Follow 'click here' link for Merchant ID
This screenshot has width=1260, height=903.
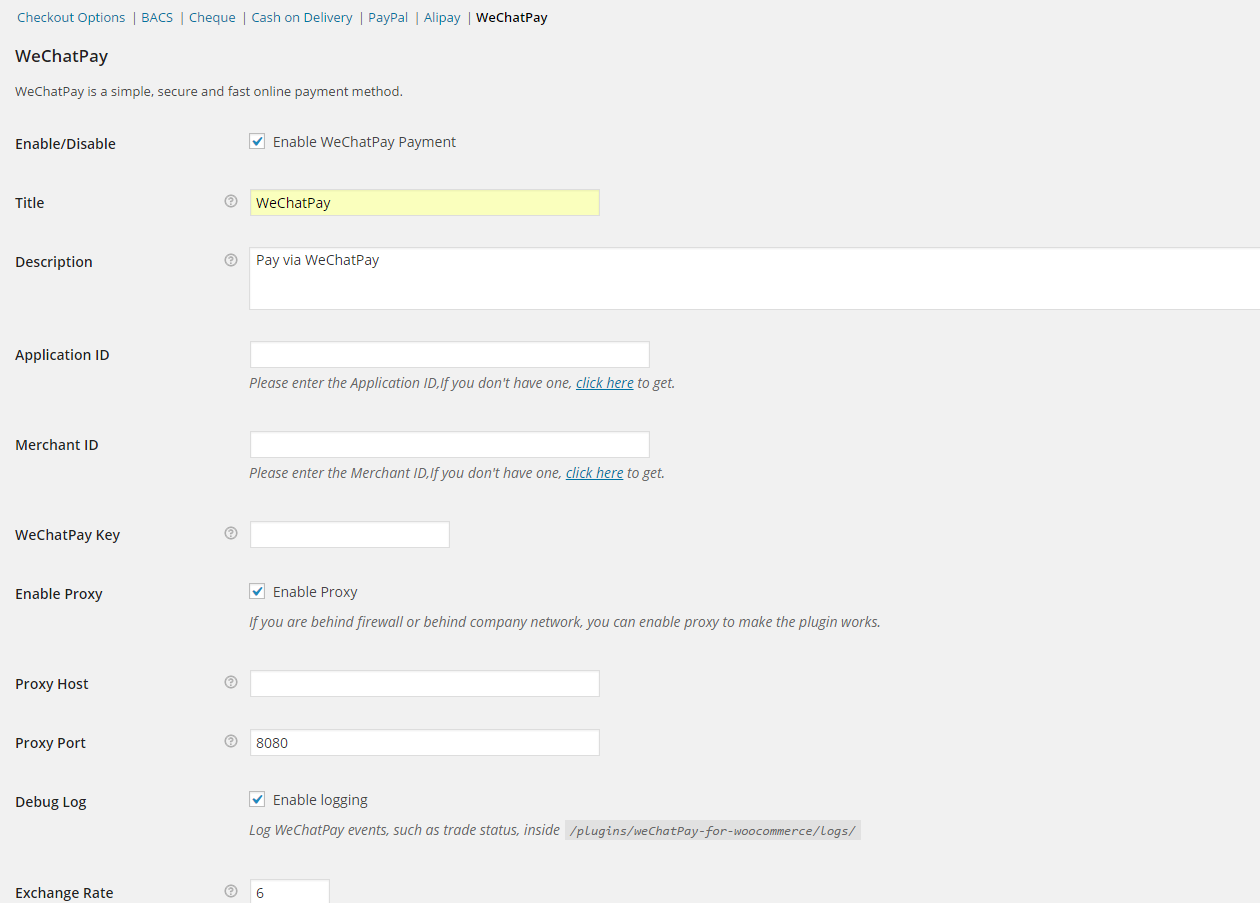click(595, 473)
